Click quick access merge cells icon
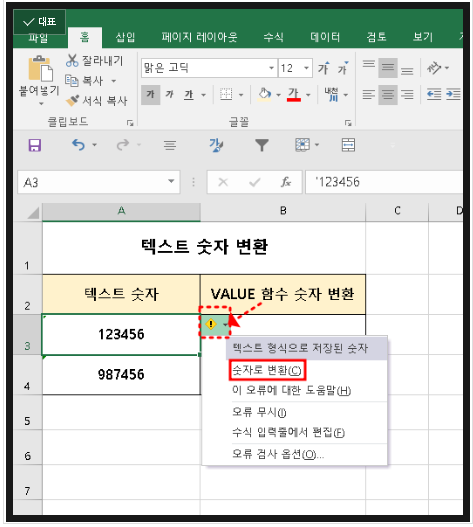The height and width of the screenshot is (527, 473). coord(348,145)
